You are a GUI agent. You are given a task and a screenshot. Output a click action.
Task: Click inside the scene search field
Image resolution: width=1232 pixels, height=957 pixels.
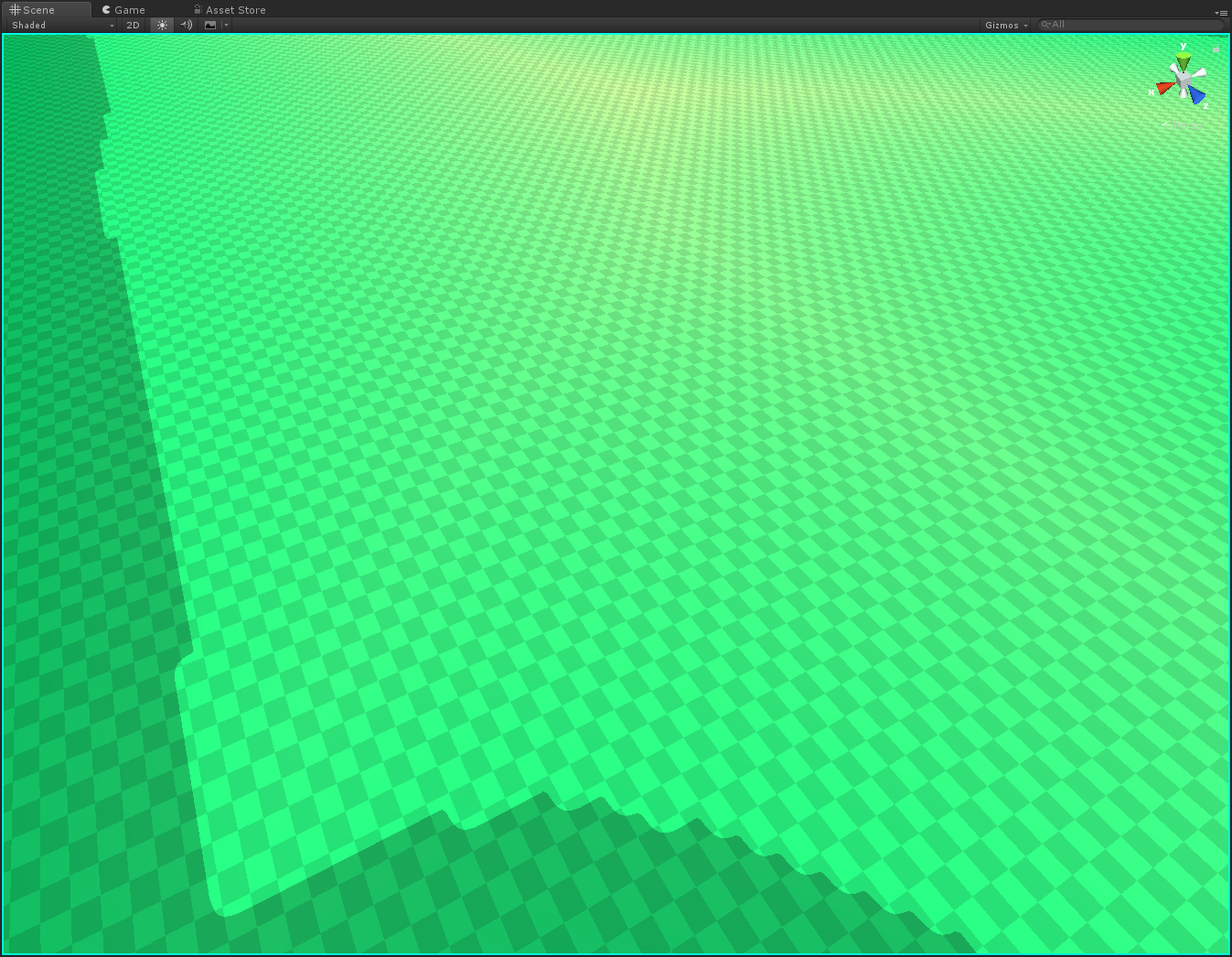pyautogui.click(x=1134, y=25)
